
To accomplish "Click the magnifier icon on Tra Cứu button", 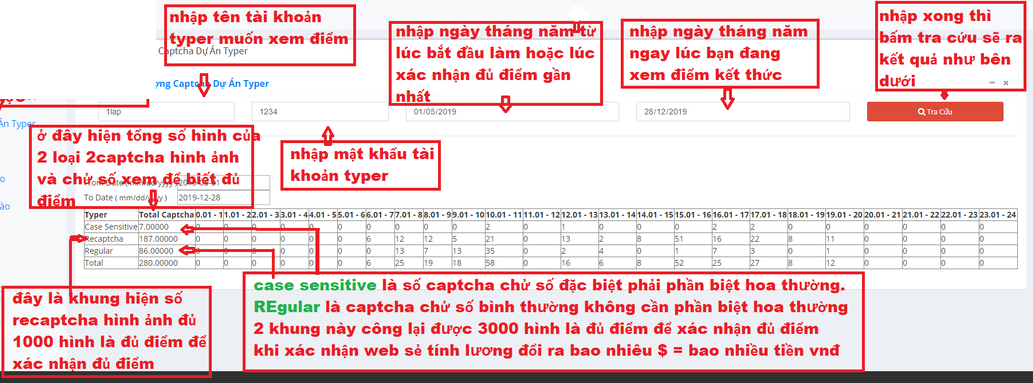I will point(921,112).
